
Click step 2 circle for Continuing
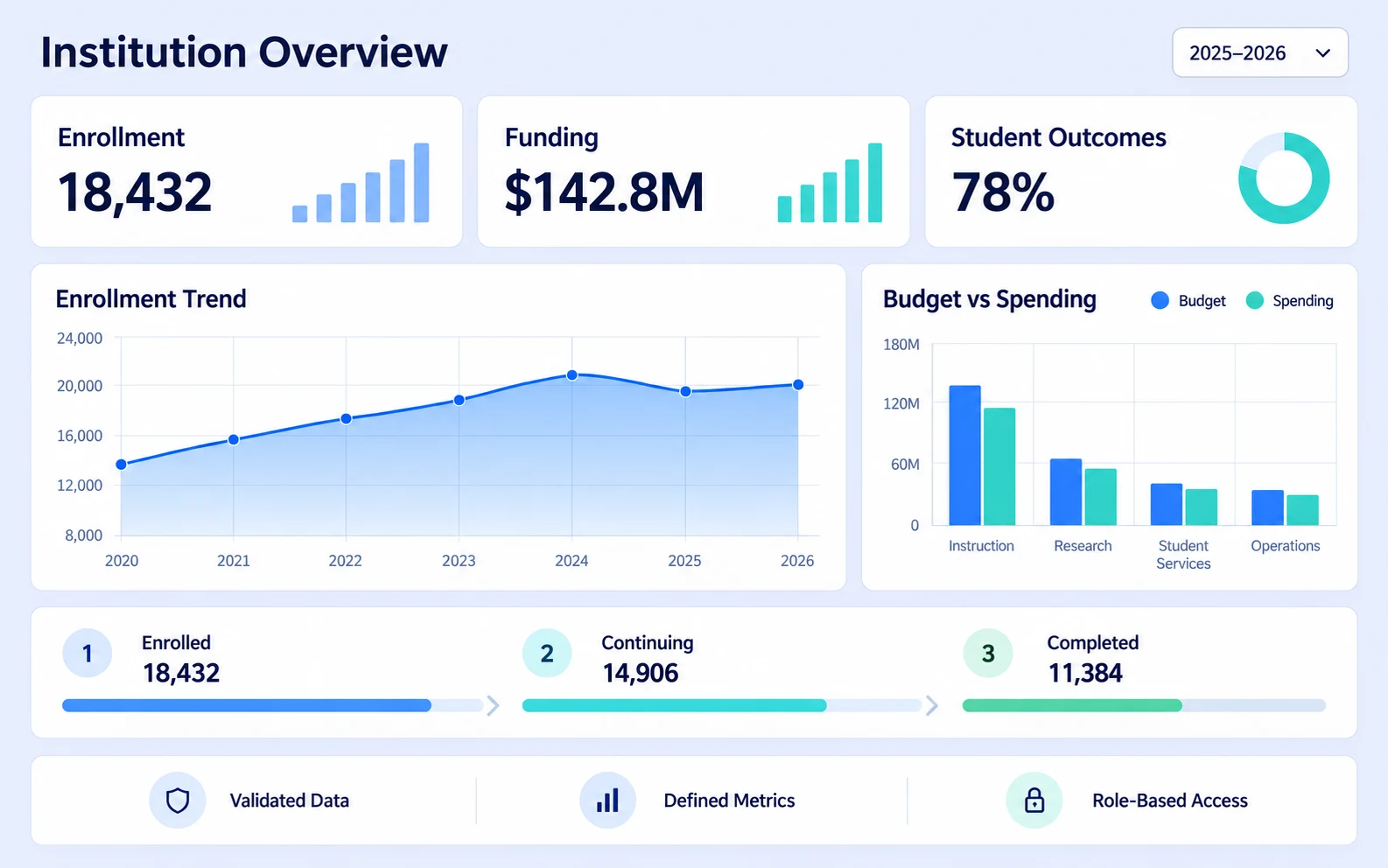pos(547,653)
